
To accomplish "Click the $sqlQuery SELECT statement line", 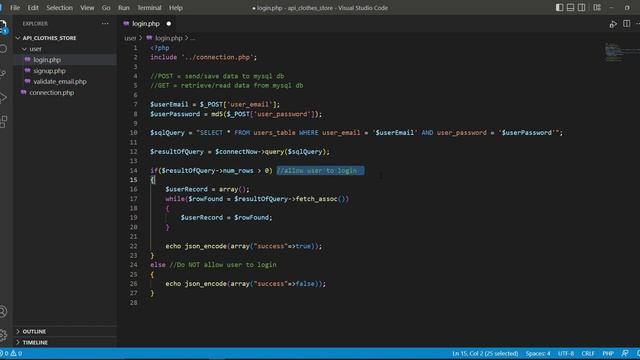I will click(x=356, y=133).
